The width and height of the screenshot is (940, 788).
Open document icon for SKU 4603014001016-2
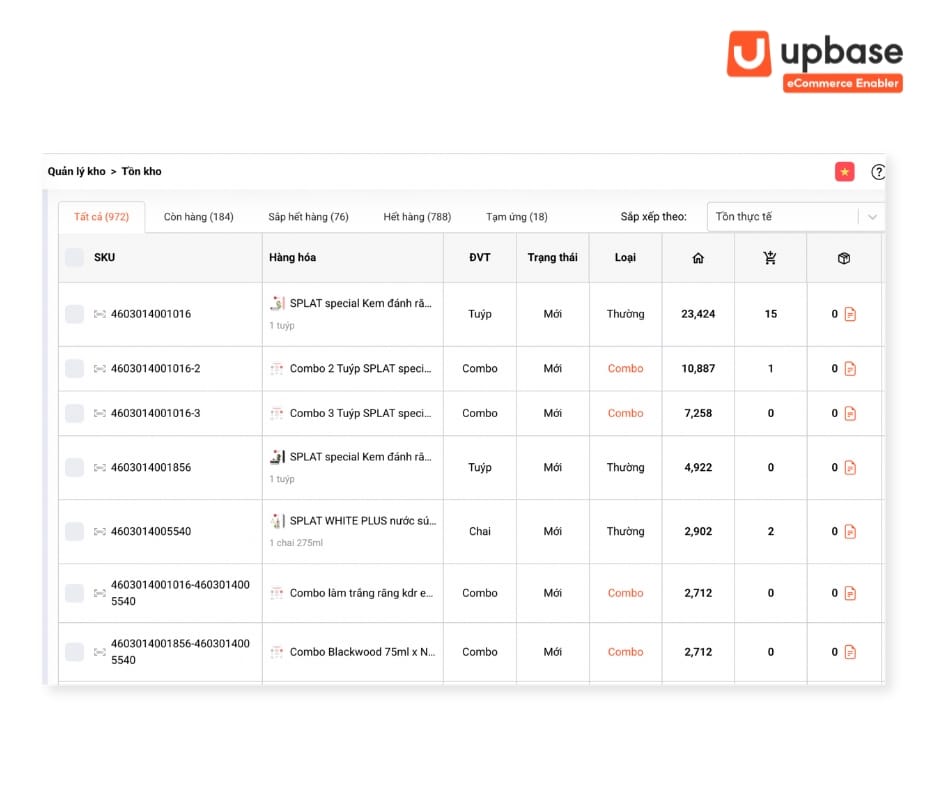point(850,369)
